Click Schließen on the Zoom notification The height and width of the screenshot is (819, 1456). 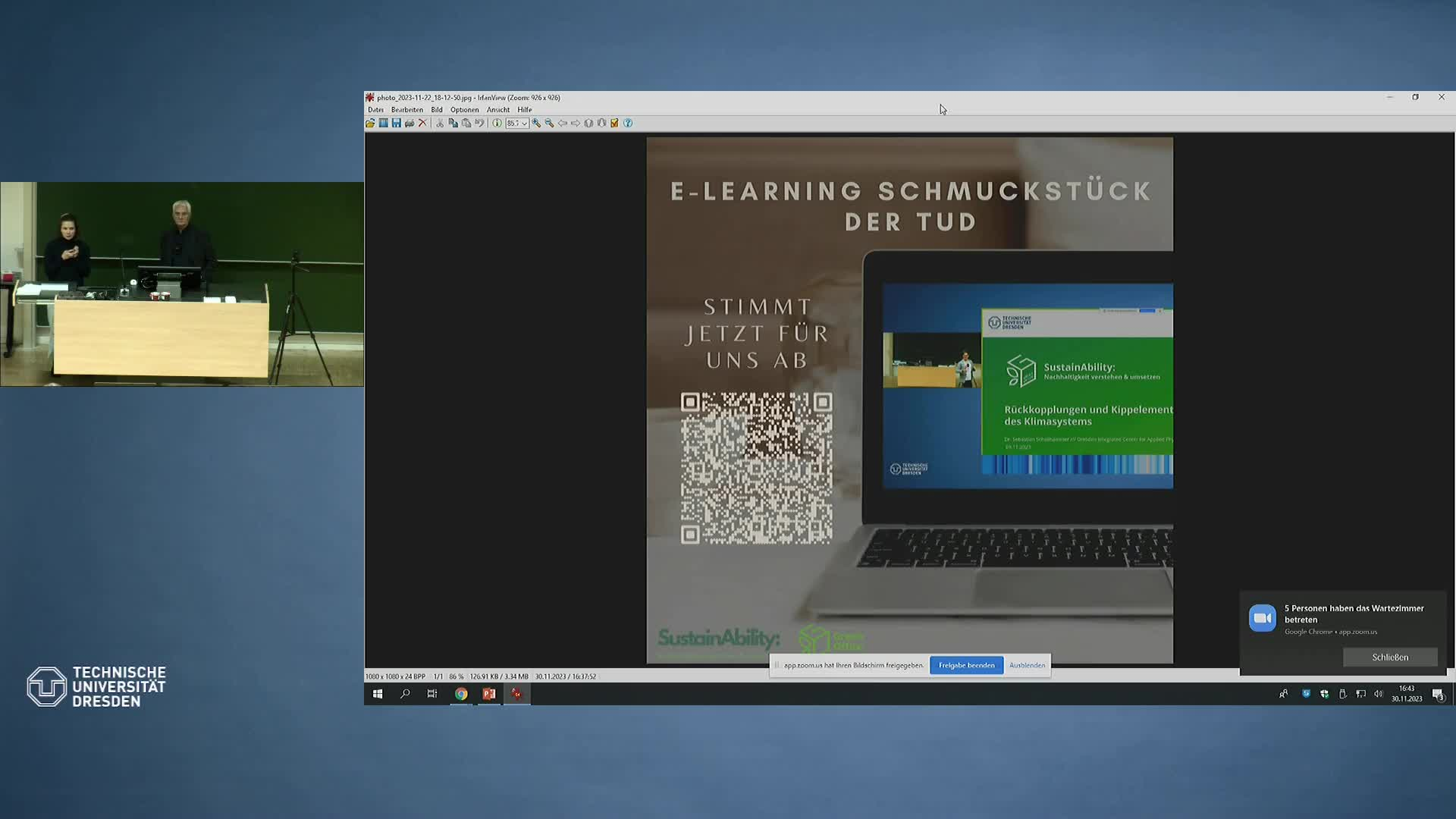(x=1390, y=657)
